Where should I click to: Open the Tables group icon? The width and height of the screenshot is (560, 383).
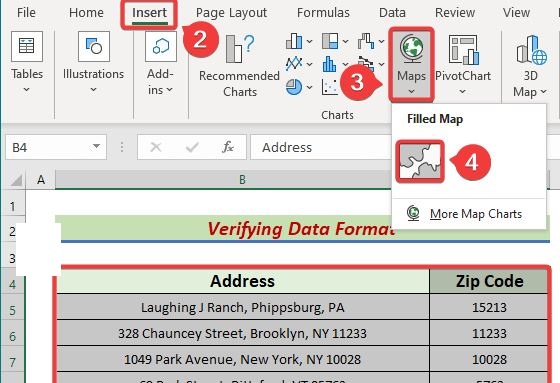click(27, 46)
